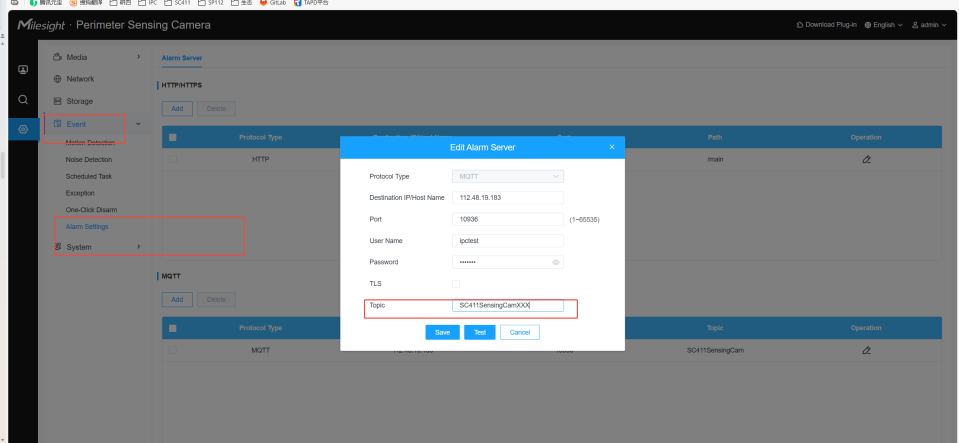Click the Event icon in sidebar
This screenshot has height=443, width=959.
[x=57, y=124]
